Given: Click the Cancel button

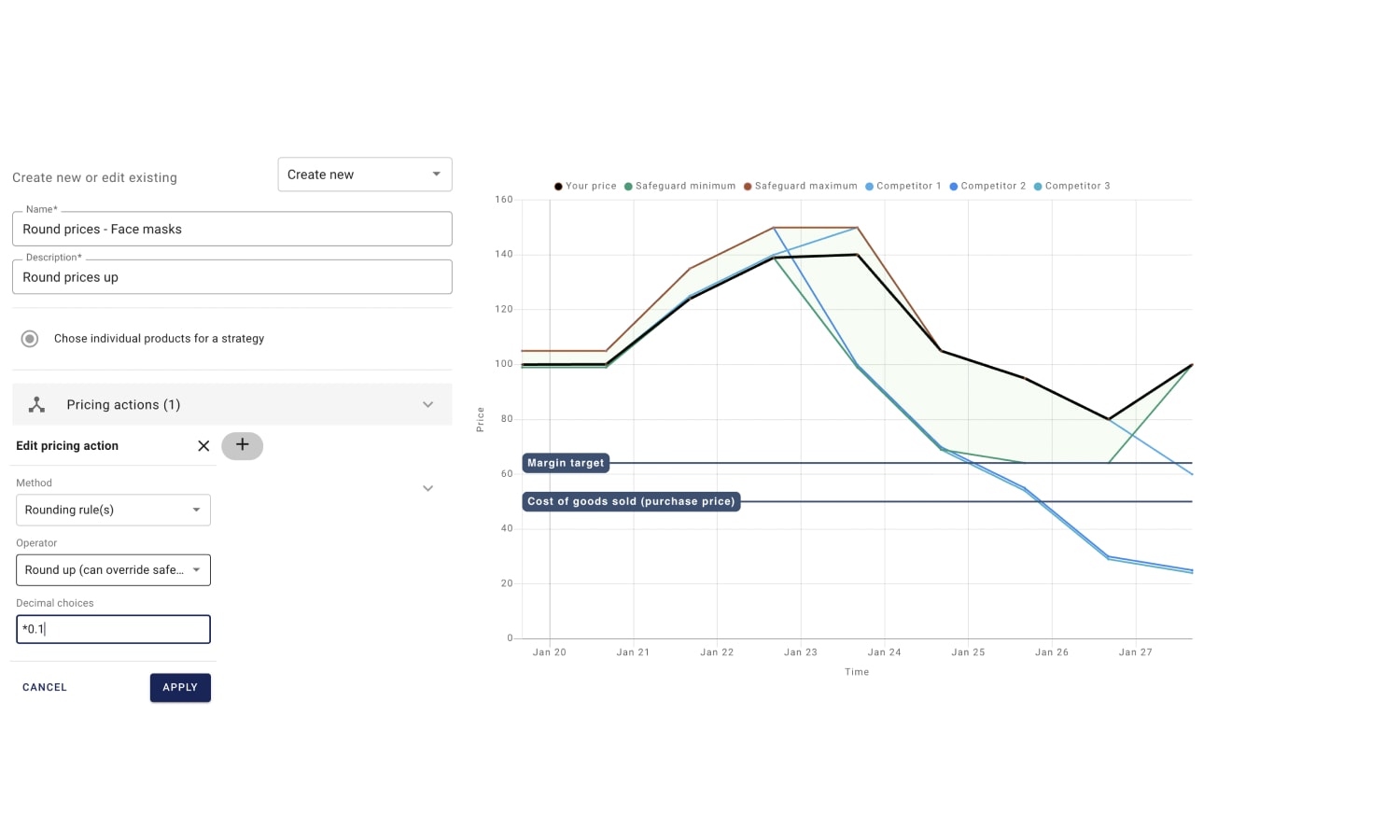Looking at the screenshot, I should click(x=45, y=688).
